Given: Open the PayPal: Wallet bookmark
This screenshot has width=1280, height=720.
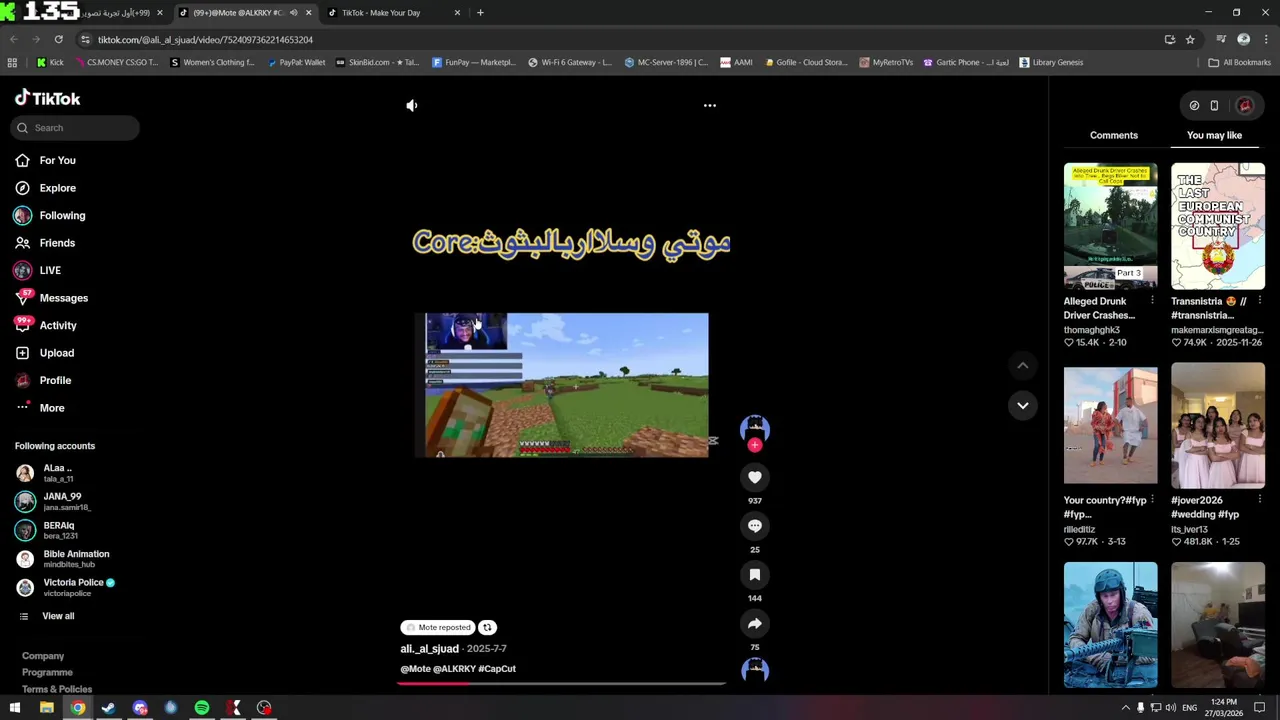Looking at the screenshot, I should click(x=296, y=62).
